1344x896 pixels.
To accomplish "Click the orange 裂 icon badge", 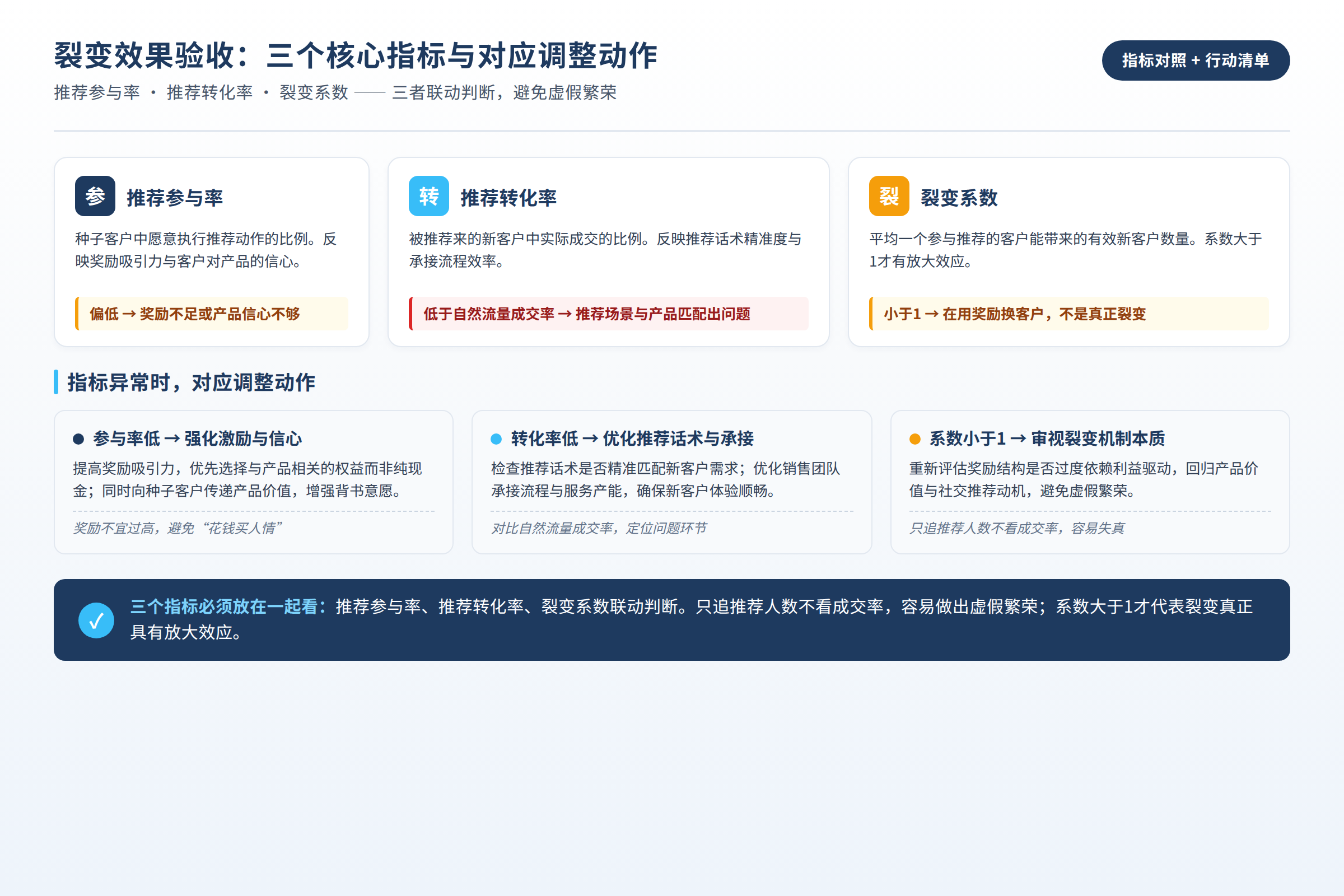I will (x=889, y=196).
